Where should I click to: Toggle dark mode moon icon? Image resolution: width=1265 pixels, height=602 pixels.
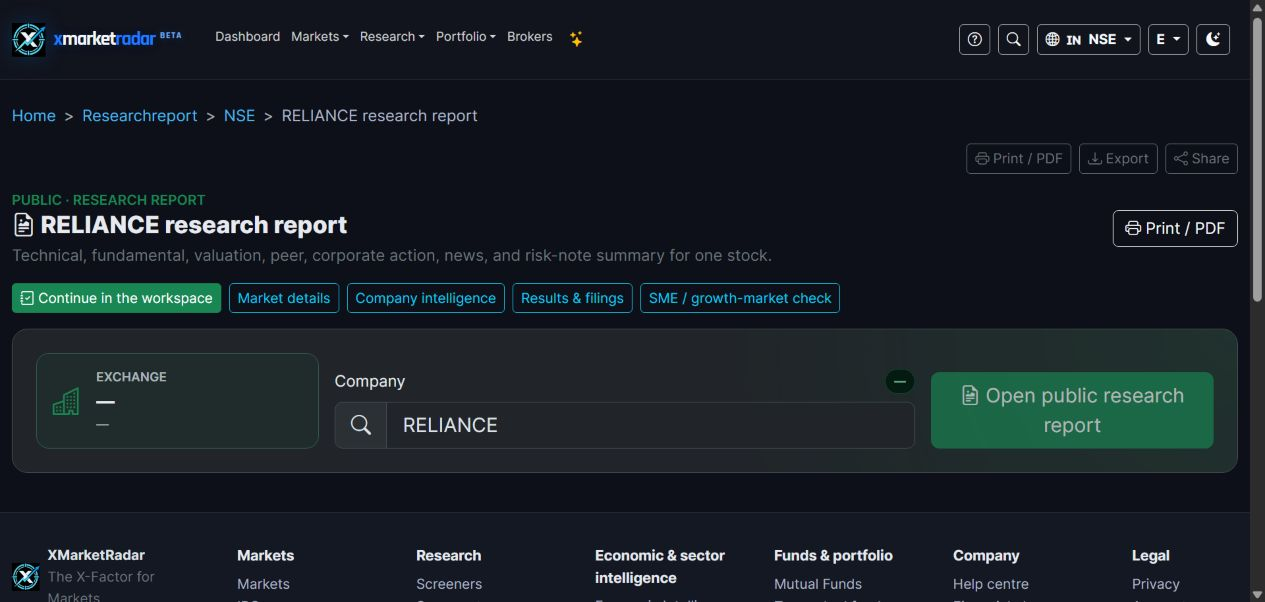coord(1213,39)
